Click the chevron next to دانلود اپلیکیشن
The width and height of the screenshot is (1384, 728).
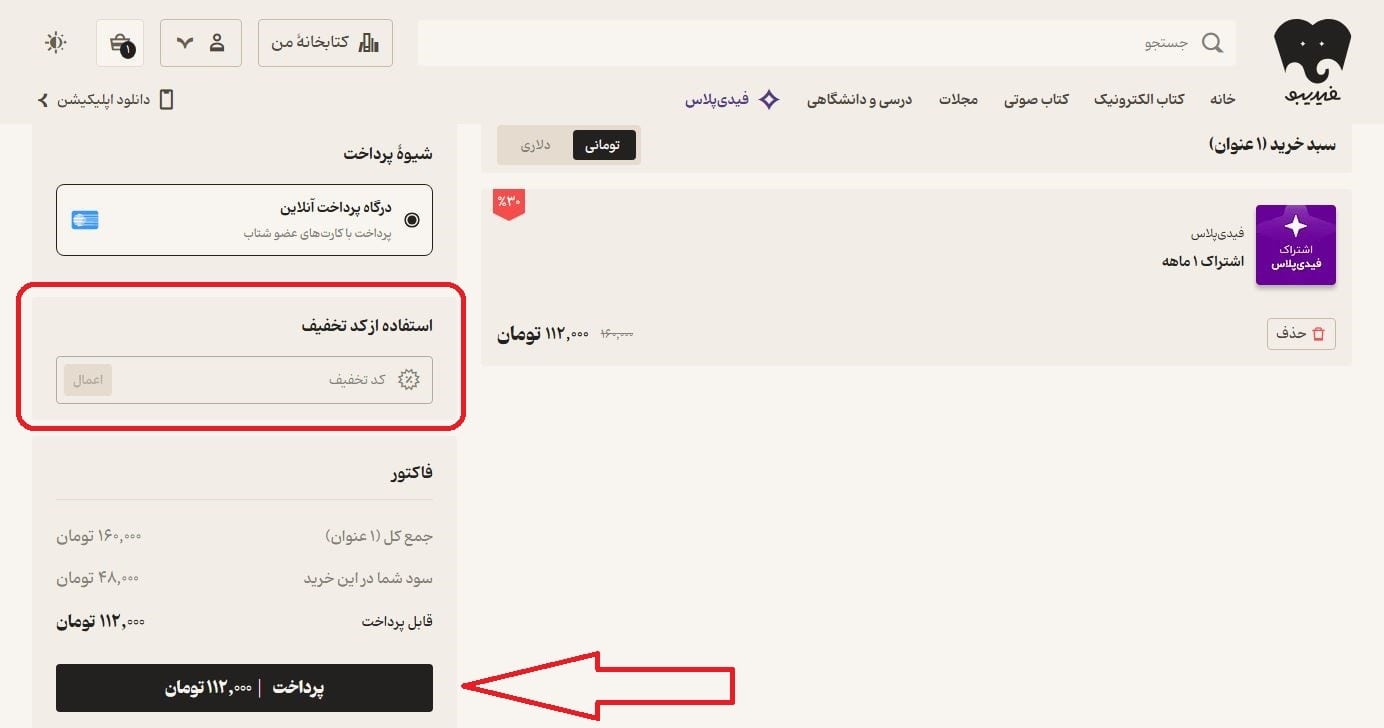43,99
